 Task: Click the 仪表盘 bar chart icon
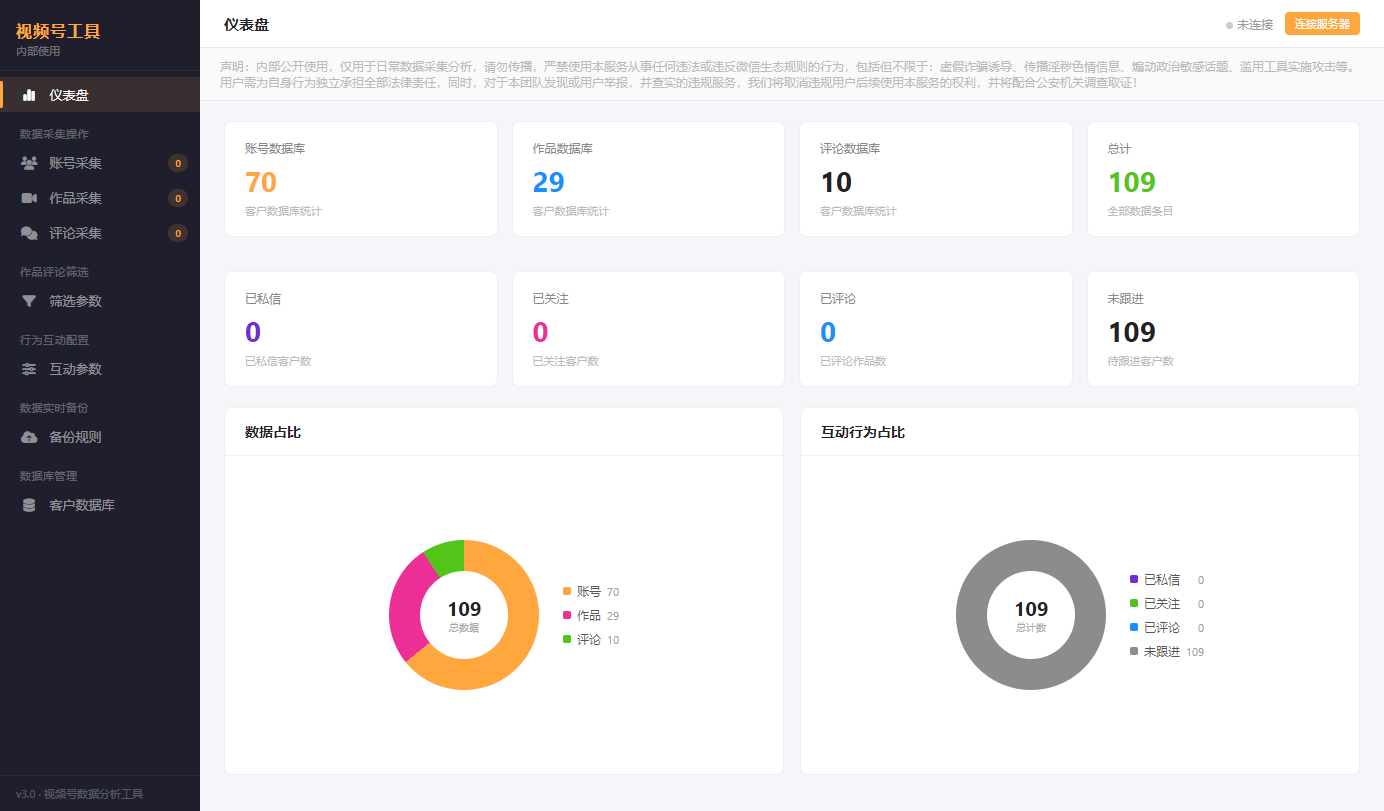pos(29,95)
